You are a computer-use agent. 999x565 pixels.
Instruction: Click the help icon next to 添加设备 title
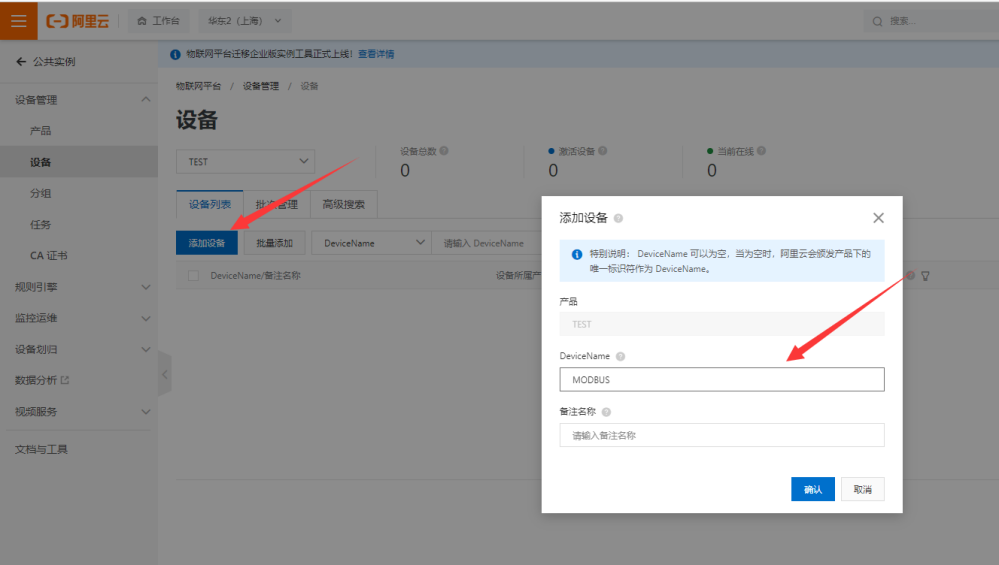618,218
